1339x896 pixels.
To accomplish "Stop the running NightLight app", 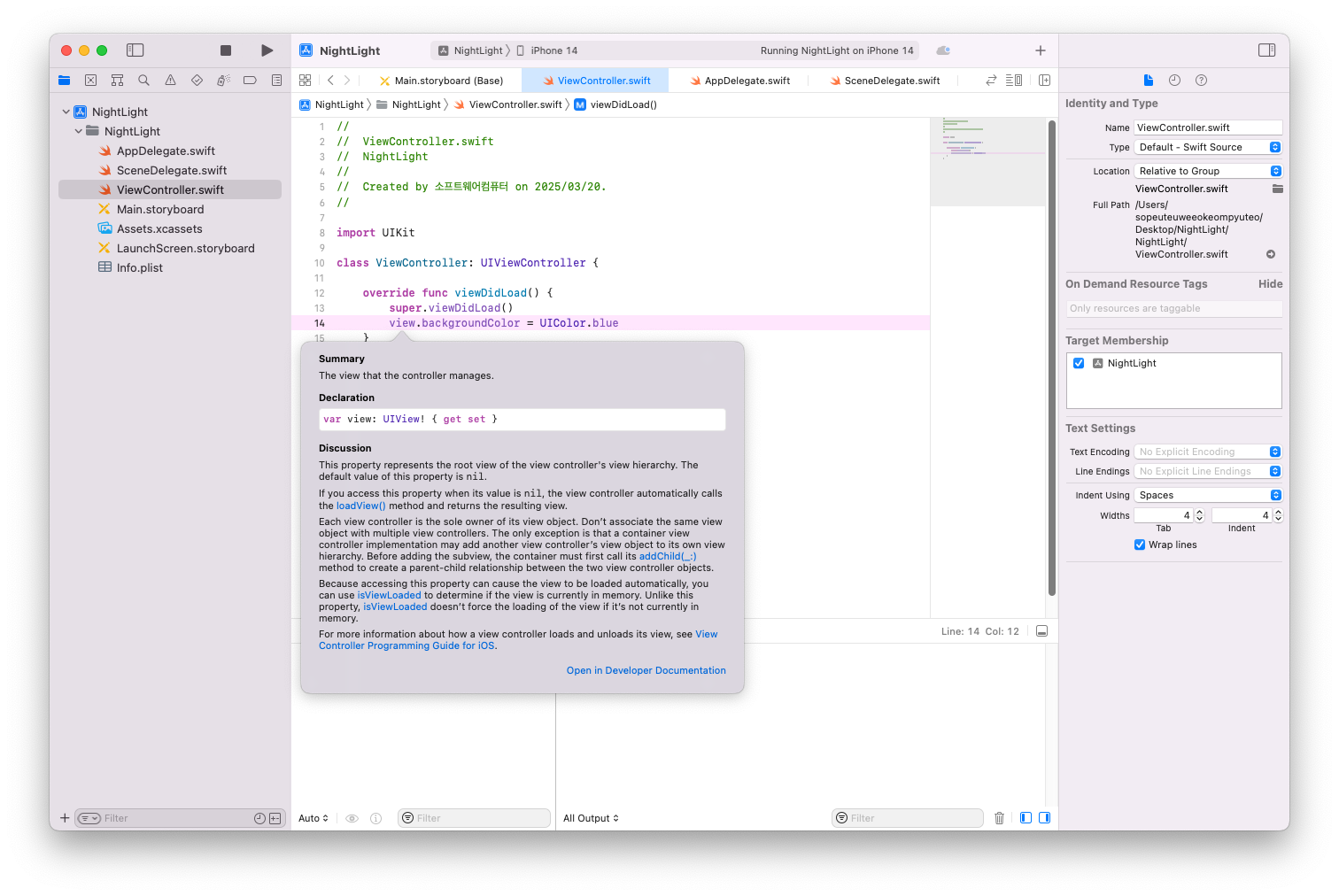I will coord(226,50).
